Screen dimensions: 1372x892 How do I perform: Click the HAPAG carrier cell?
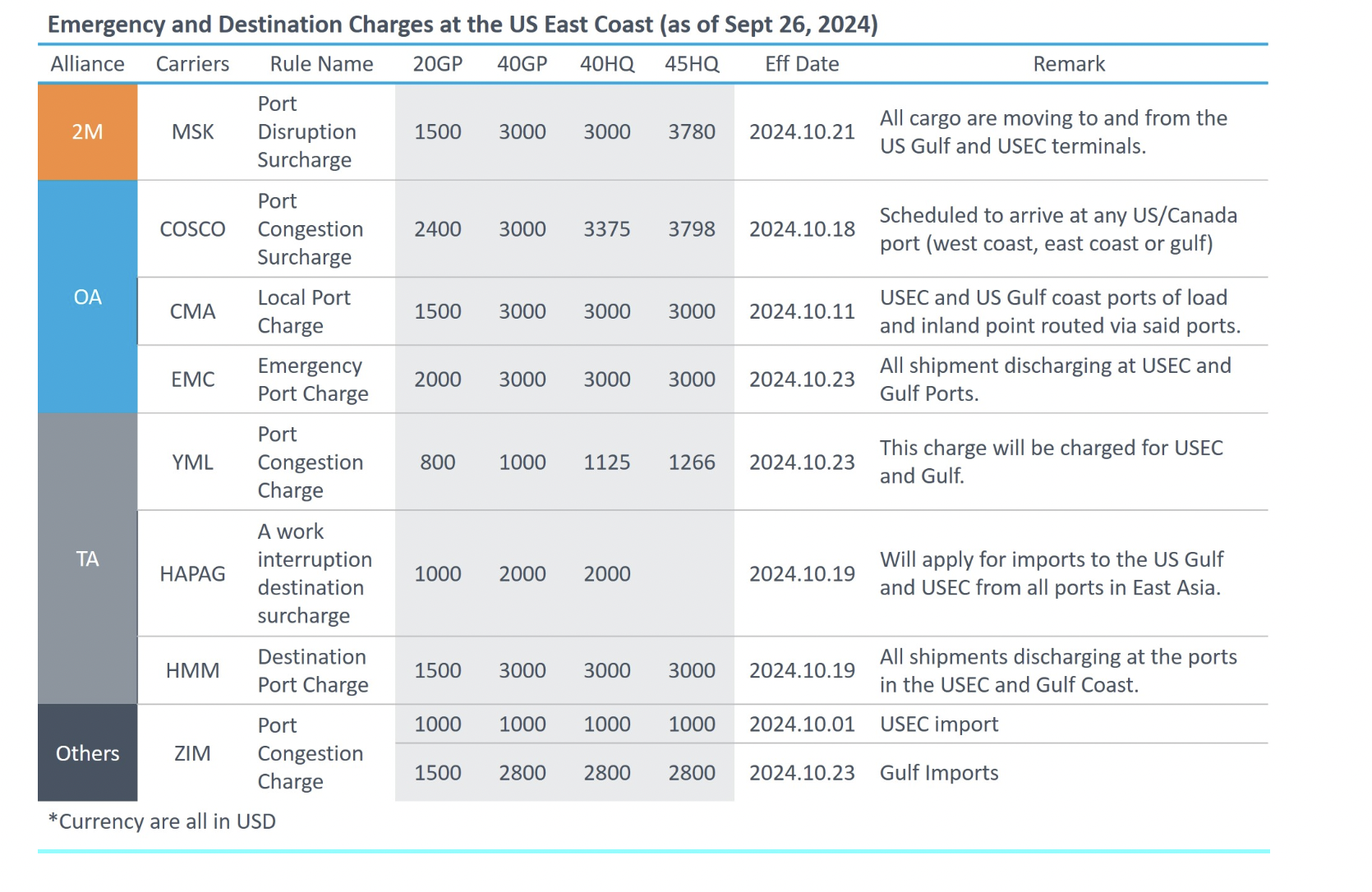coord(192,573)
